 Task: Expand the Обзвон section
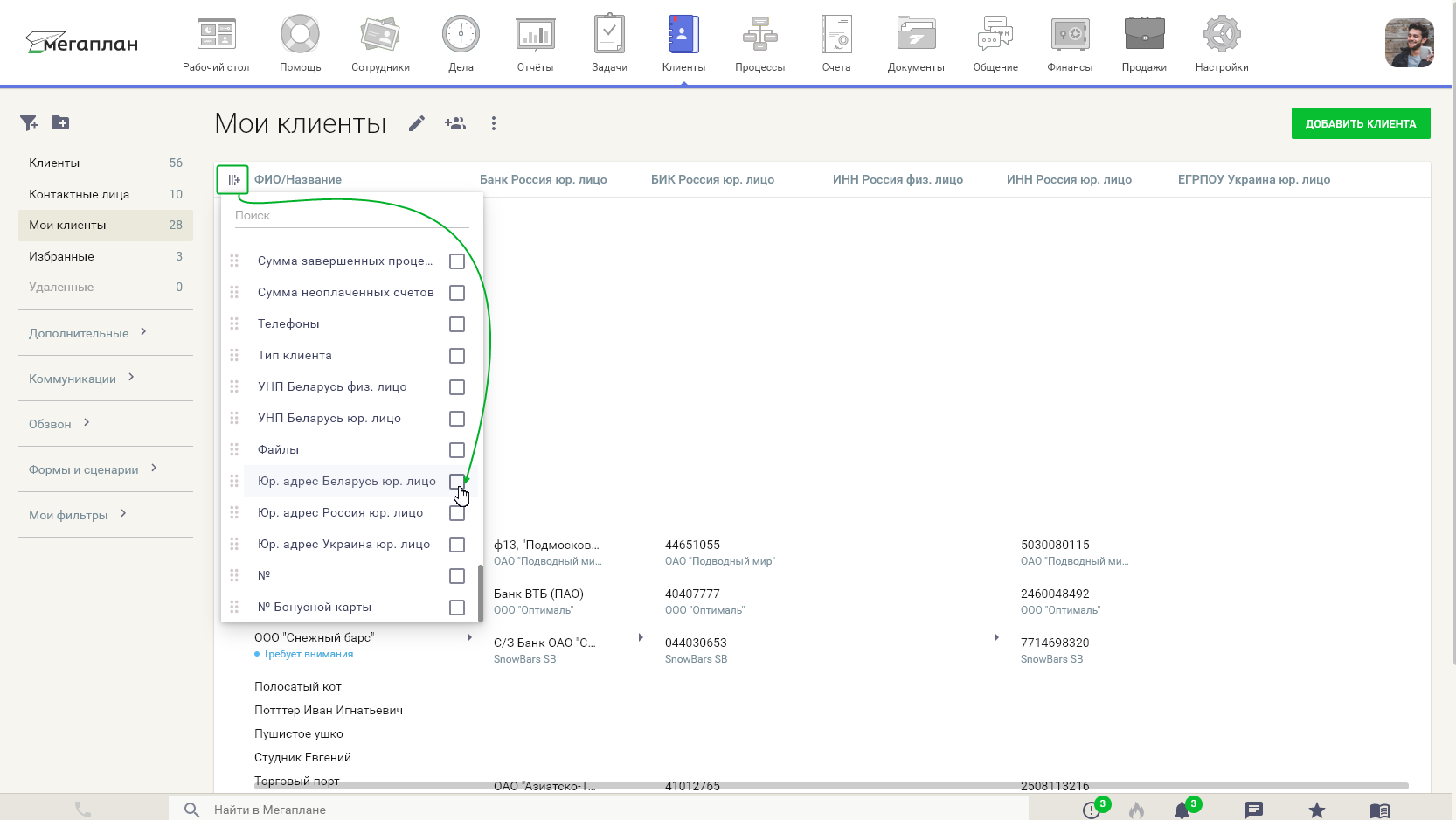59,424
